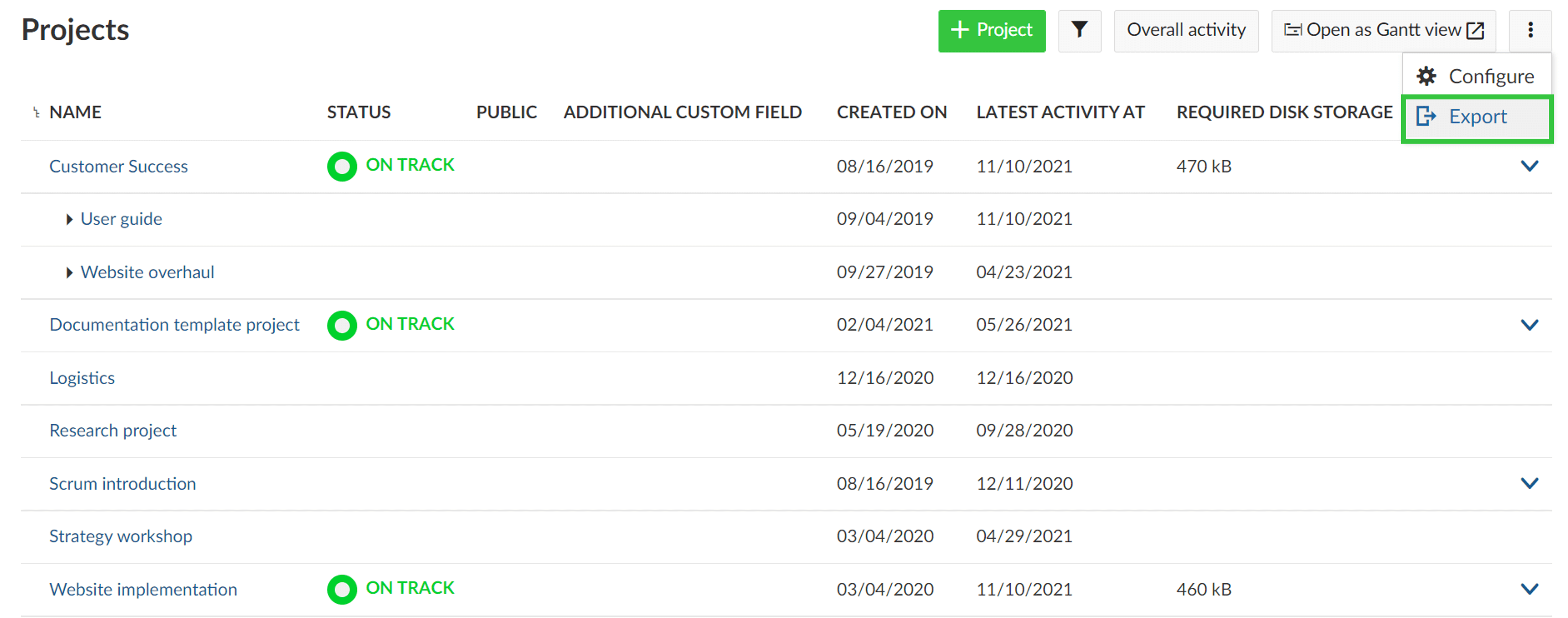
Task: Select Export from the actions menu
Action: pos(1478,116)
